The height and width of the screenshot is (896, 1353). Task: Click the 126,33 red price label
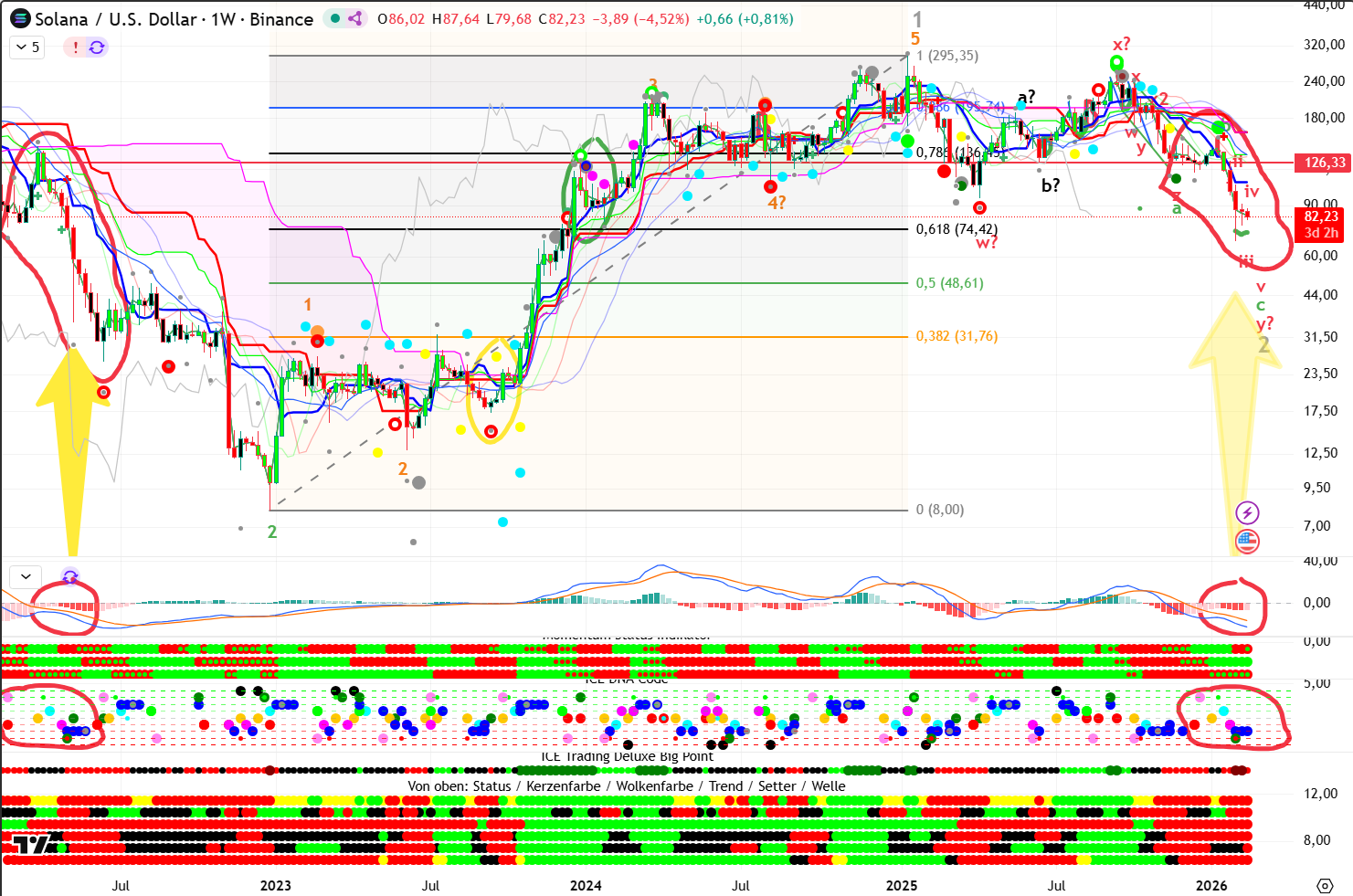pos(1321,163)
